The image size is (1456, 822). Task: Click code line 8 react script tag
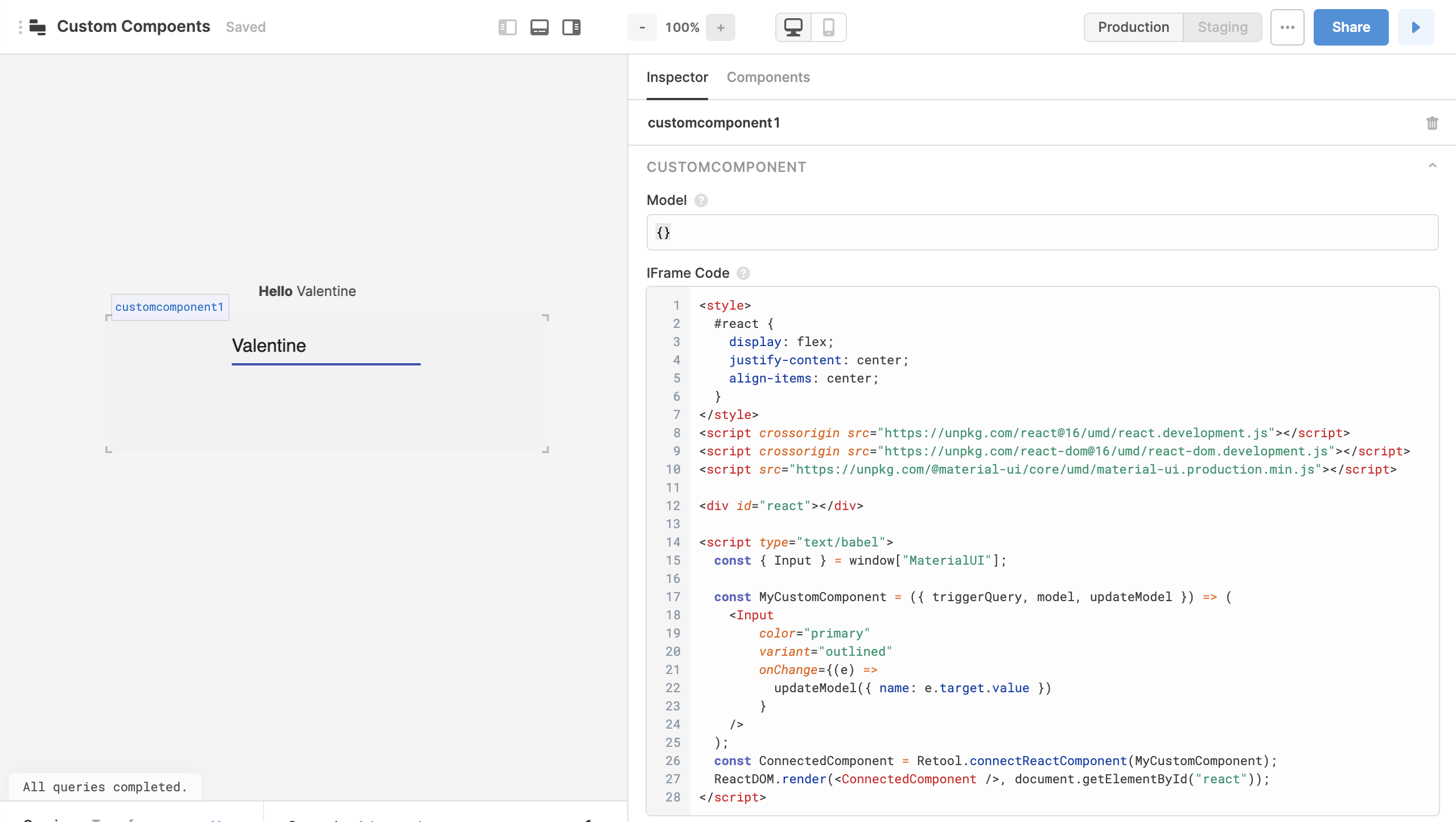pyautogui.click(x=1025, y=433)
